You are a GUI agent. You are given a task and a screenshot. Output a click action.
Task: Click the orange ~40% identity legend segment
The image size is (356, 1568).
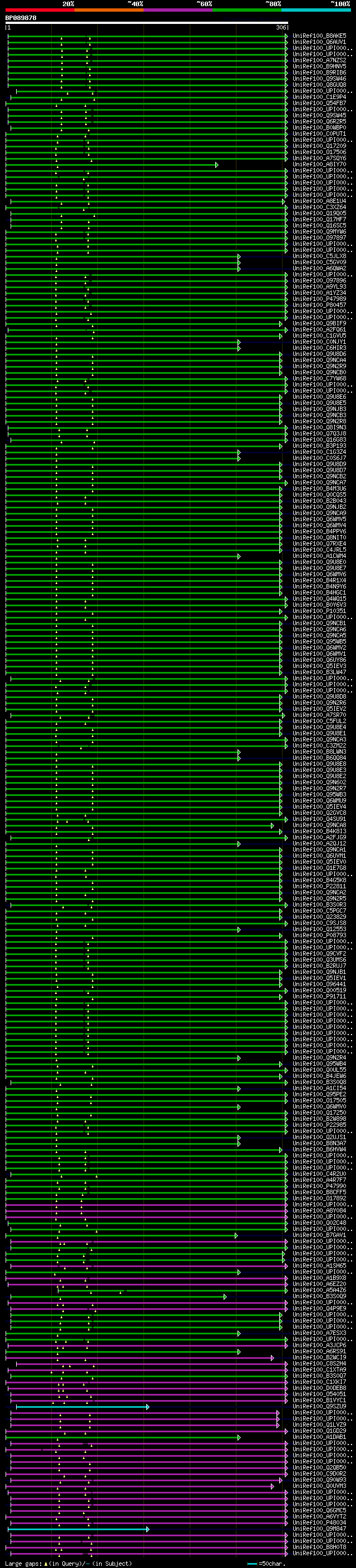[x=109, y=10]
